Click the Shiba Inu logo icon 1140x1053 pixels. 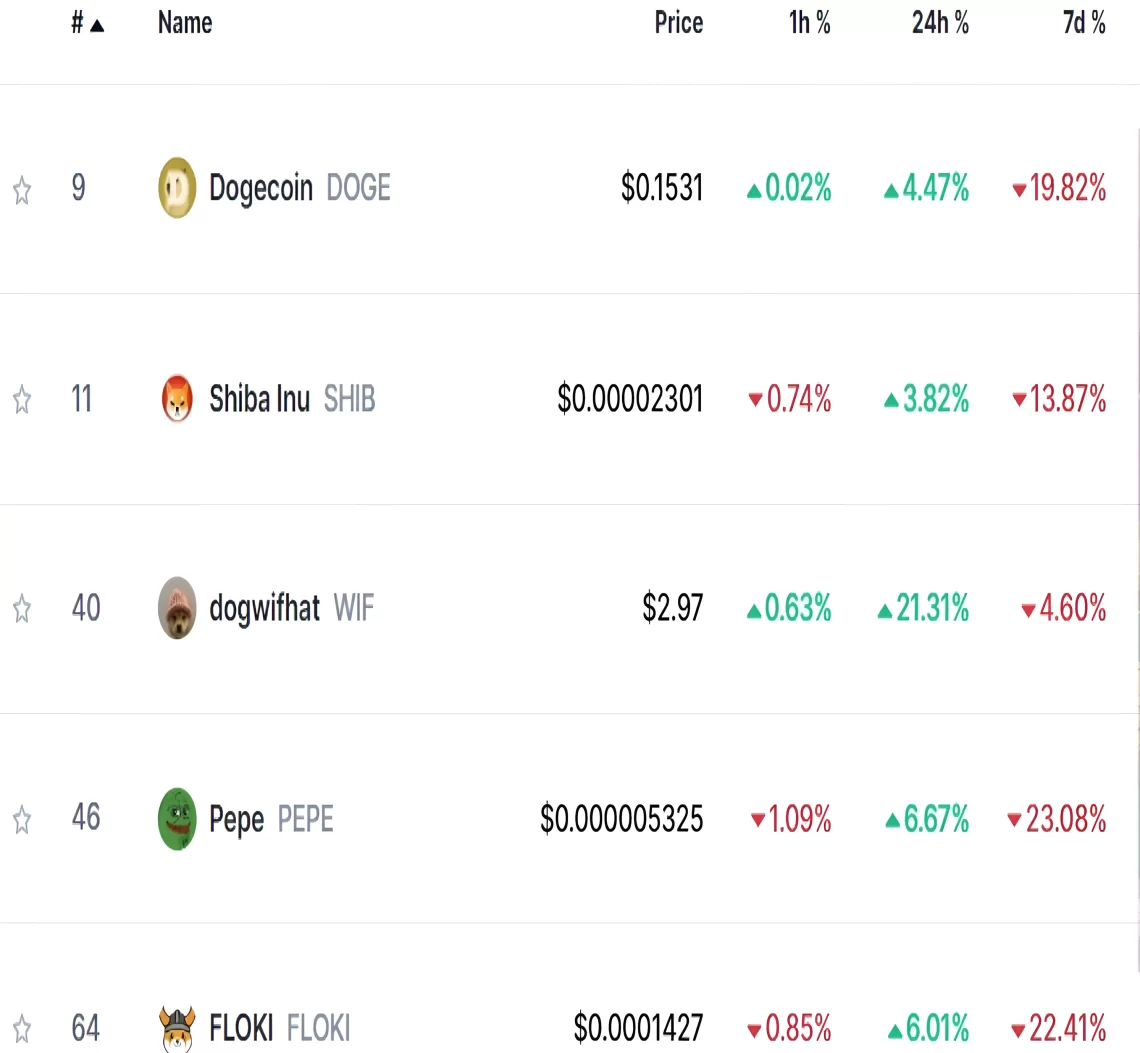click(x=177, y=399)
